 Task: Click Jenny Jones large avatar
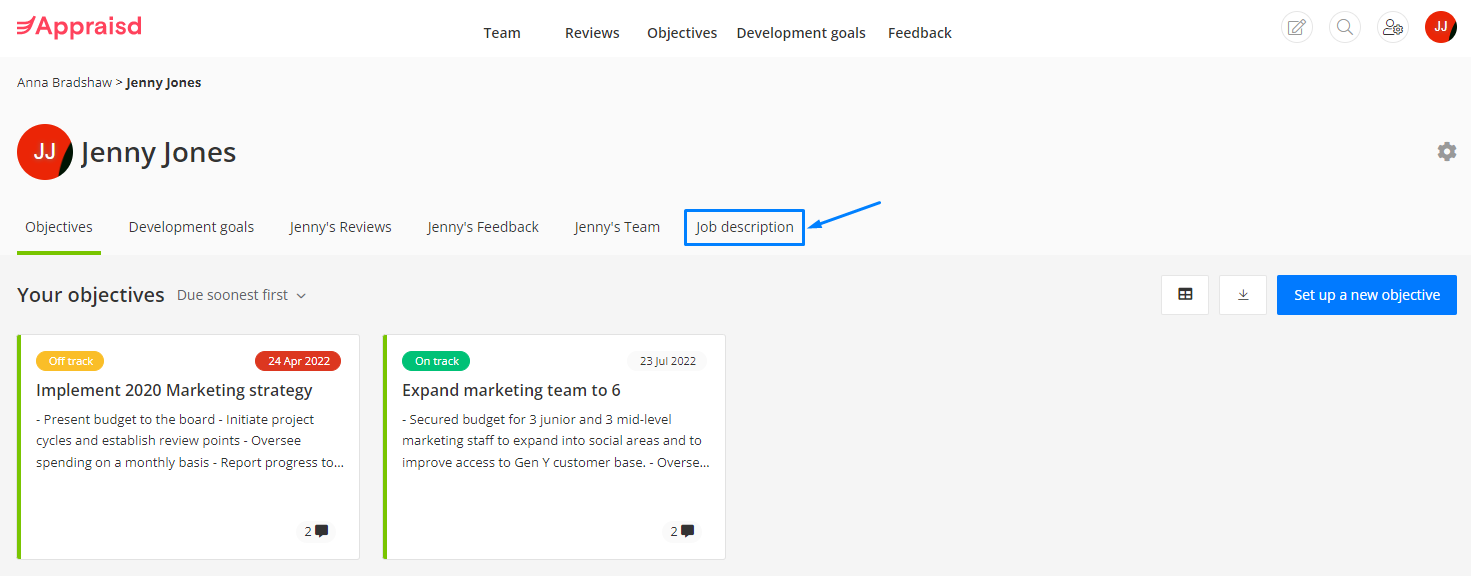(45, 152)
